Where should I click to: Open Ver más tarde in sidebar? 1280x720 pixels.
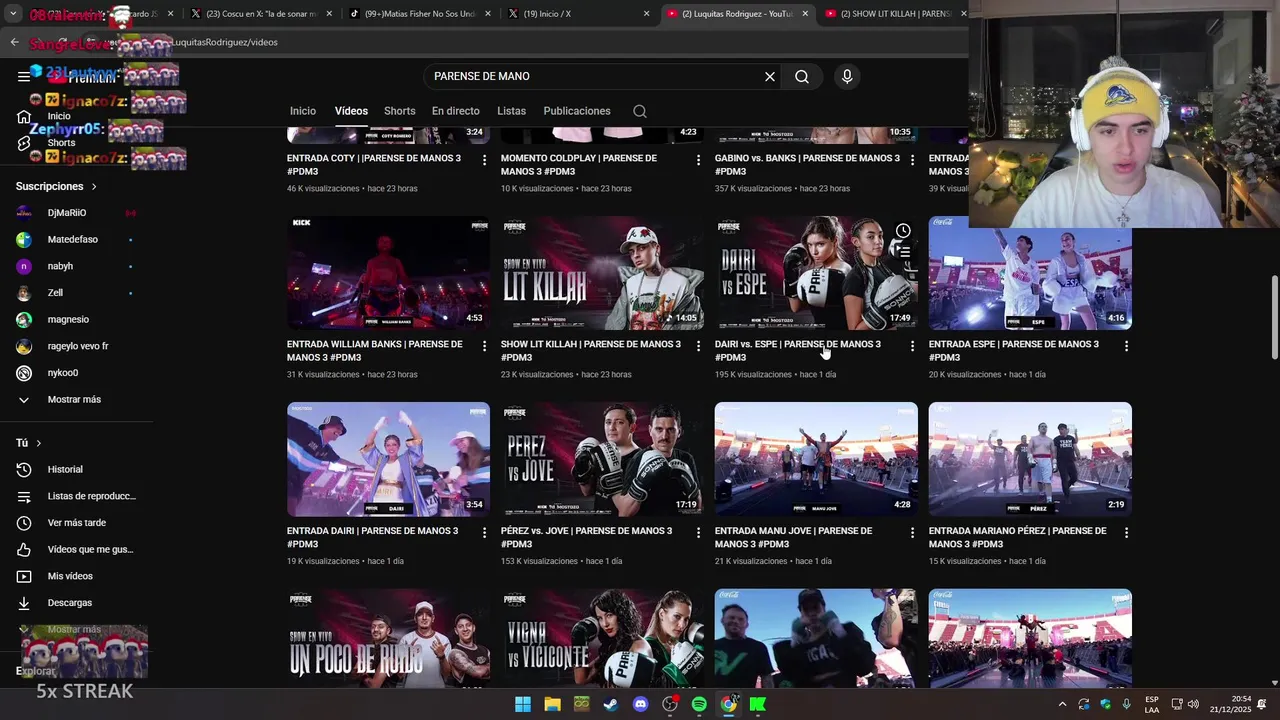[76, 523]
